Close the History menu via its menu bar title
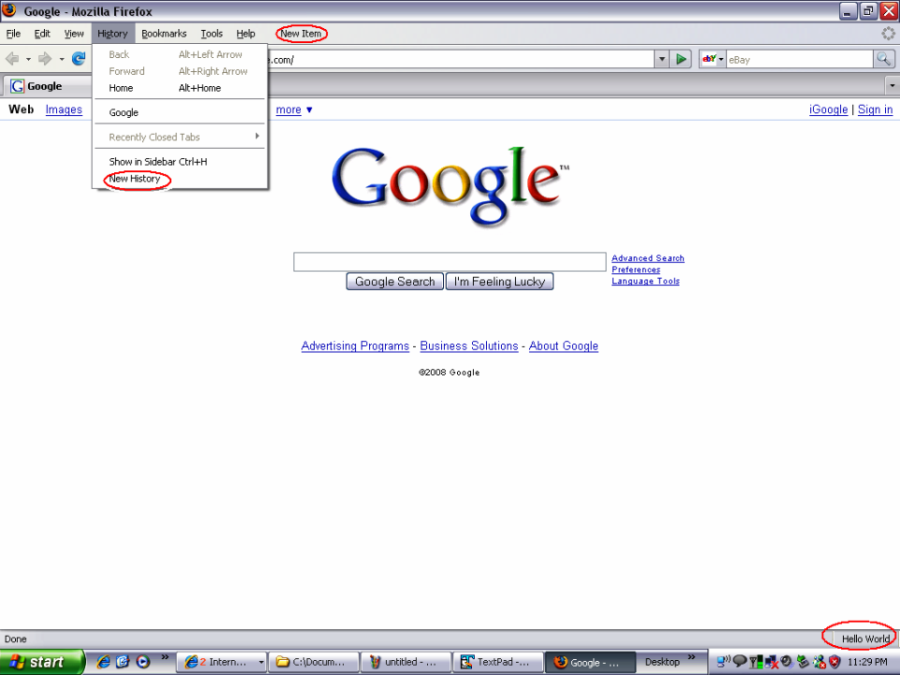Viewport: 900px width, 675px height. [x=112, y=34]
